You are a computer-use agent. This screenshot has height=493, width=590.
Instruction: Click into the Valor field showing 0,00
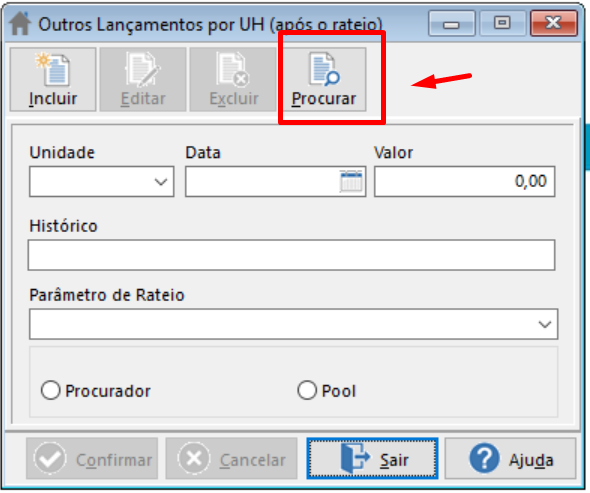click(x=464, y=182)
